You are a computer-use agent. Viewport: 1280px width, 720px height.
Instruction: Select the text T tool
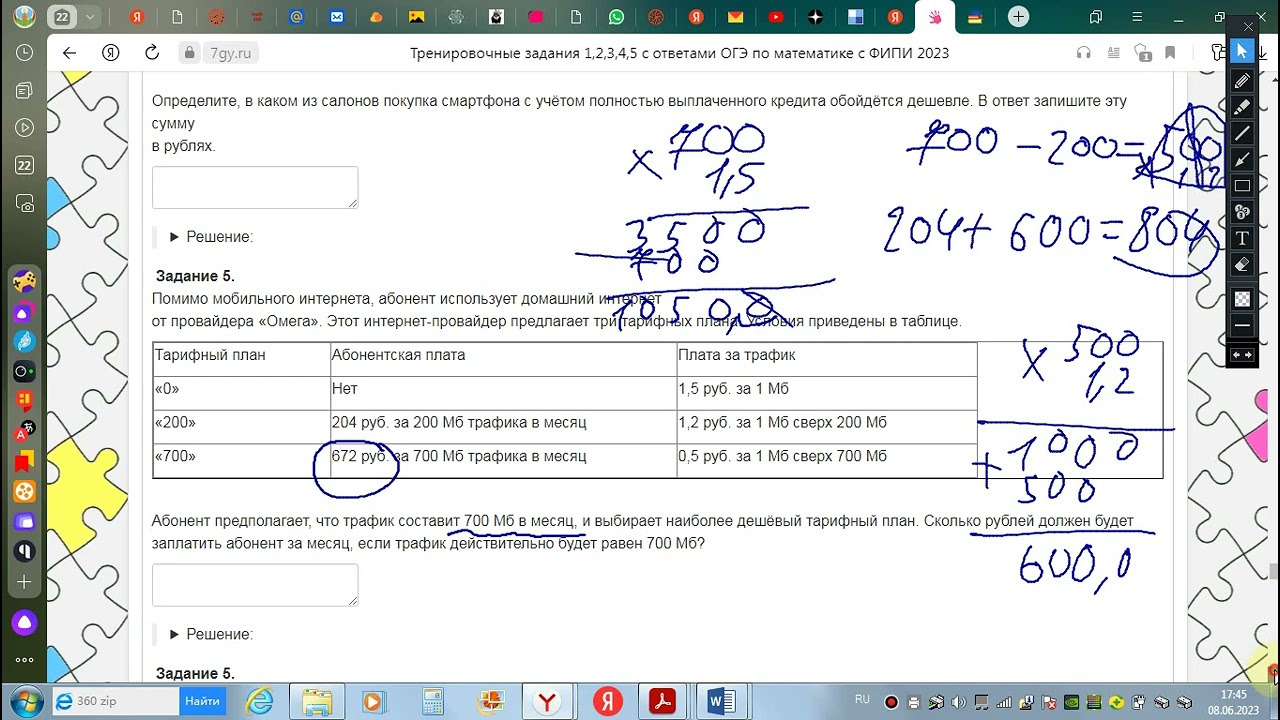point(1242,238)
